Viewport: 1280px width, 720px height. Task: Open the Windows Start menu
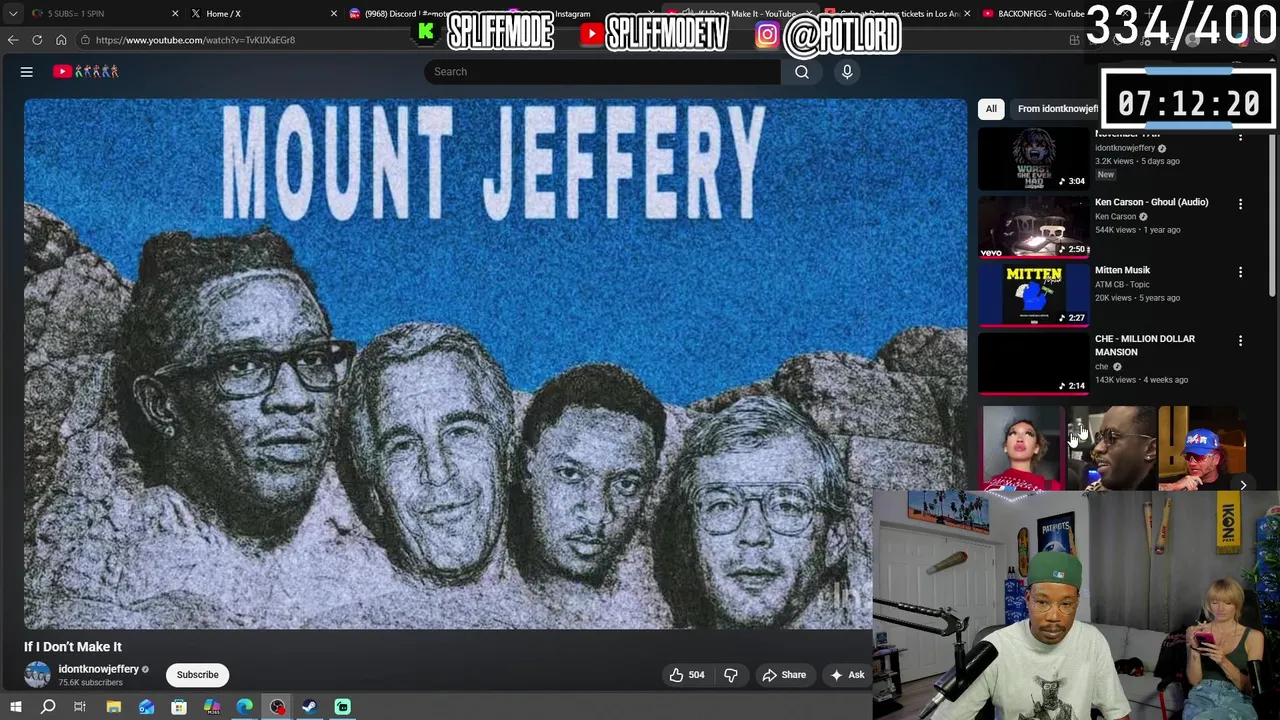pyautogui.click(x=15, y=707)
